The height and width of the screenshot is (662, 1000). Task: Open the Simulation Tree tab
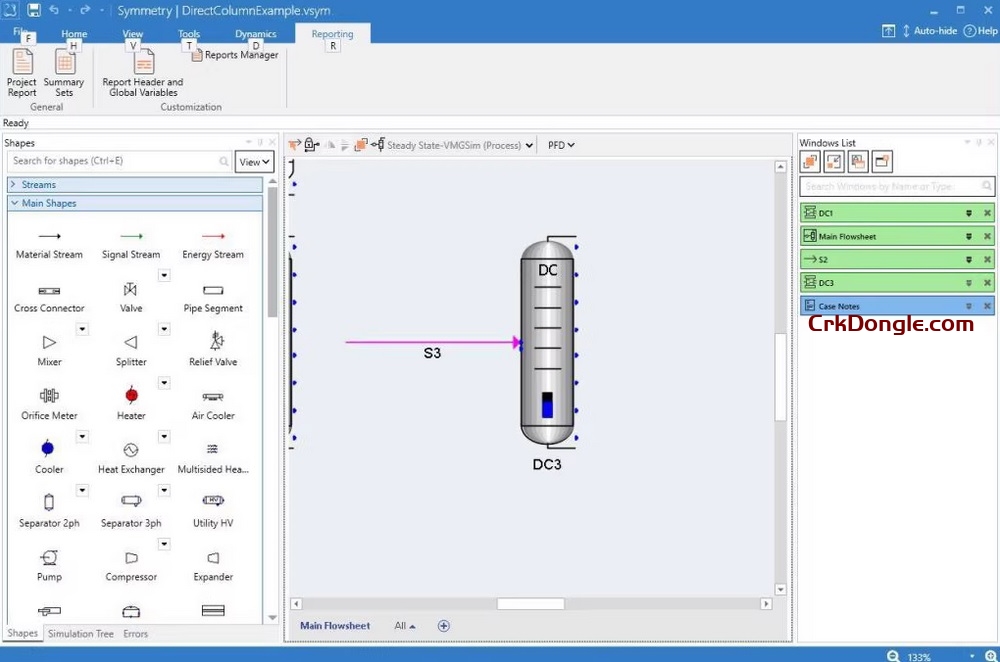80,633
